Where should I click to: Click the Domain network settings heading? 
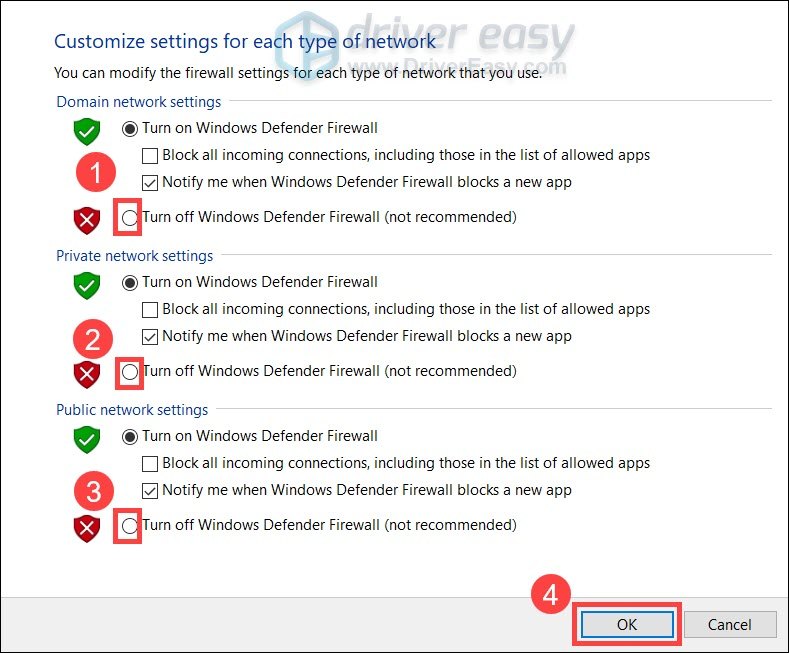(138, 102)
